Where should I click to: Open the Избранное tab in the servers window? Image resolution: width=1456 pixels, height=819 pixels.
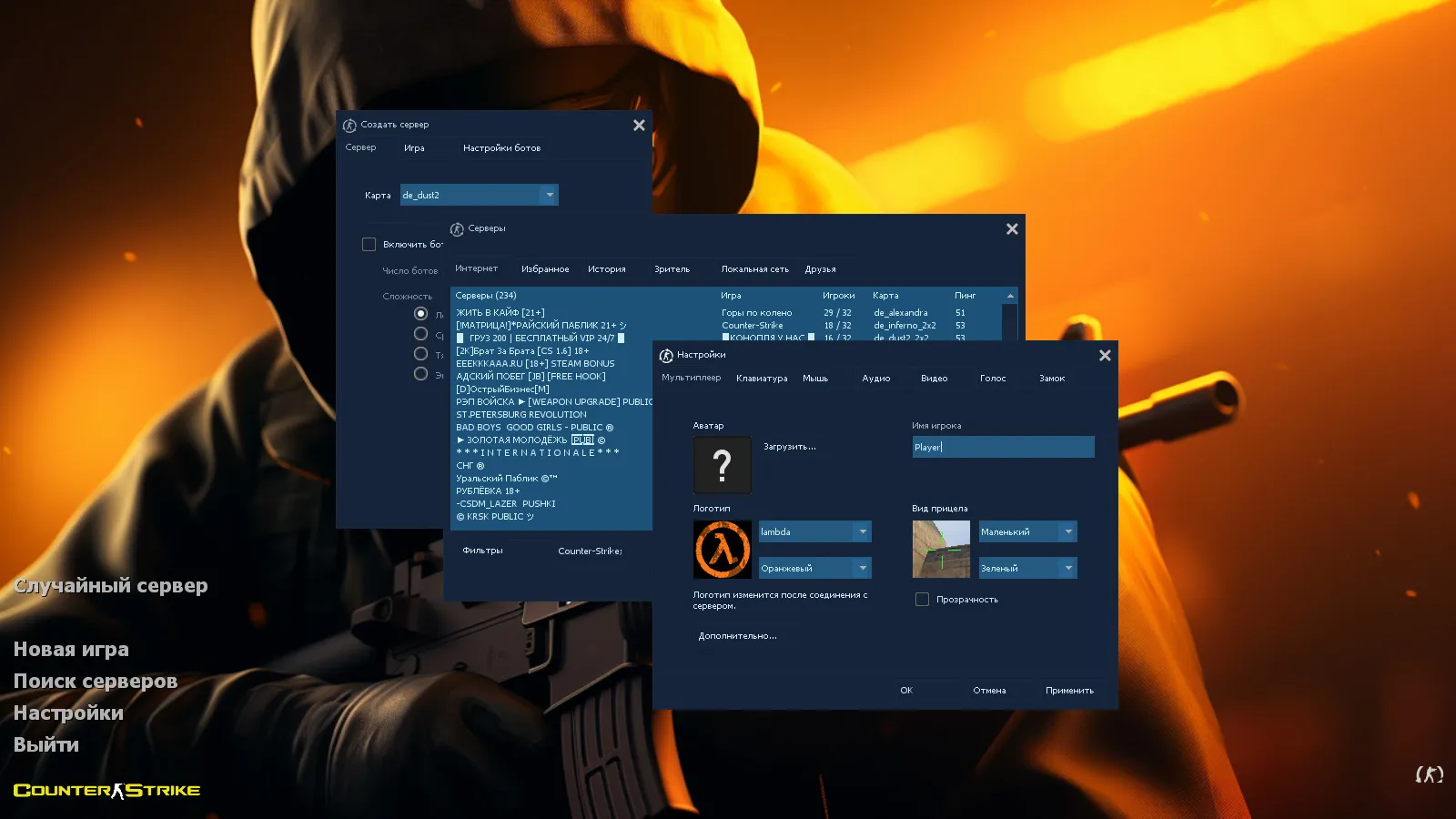[x=545, y=268]
